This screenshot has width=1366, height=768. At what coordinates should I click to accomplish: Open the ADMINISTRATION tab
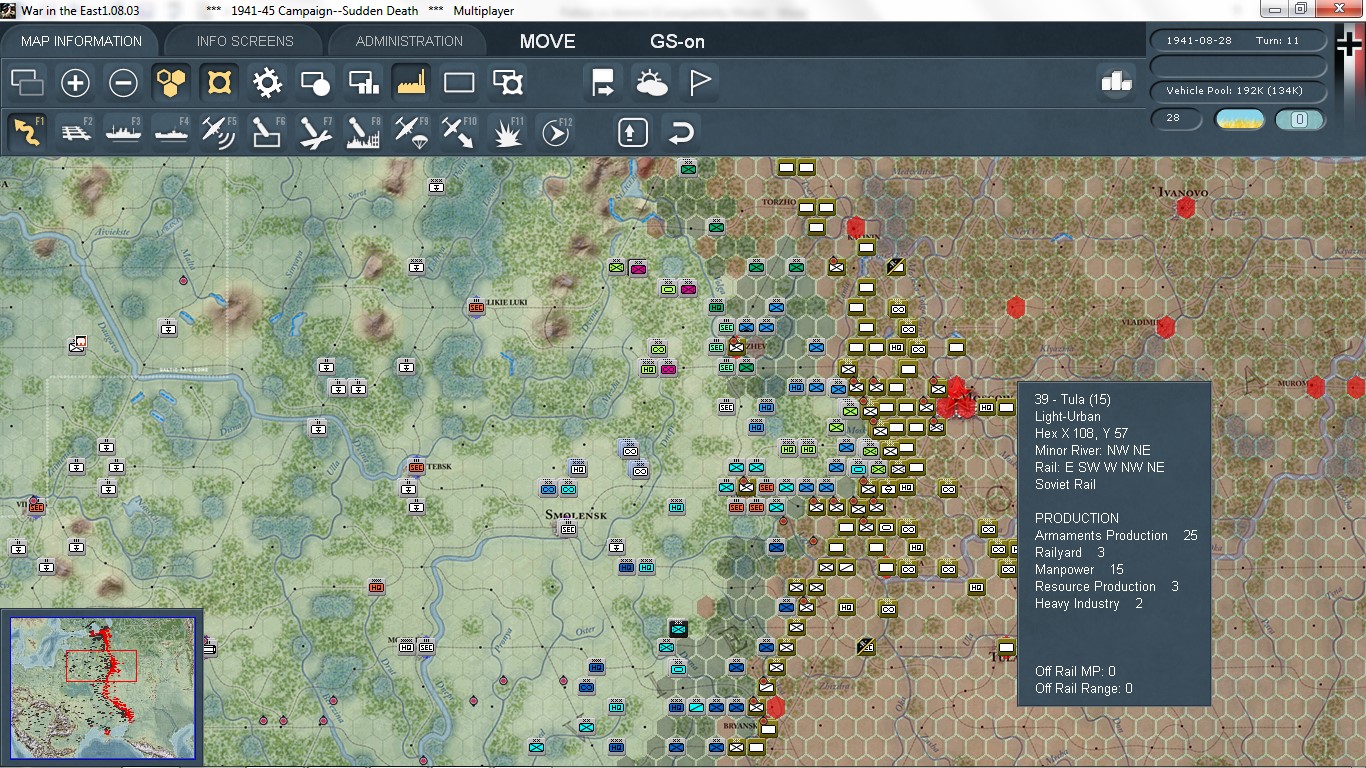(x=409, y=41)
